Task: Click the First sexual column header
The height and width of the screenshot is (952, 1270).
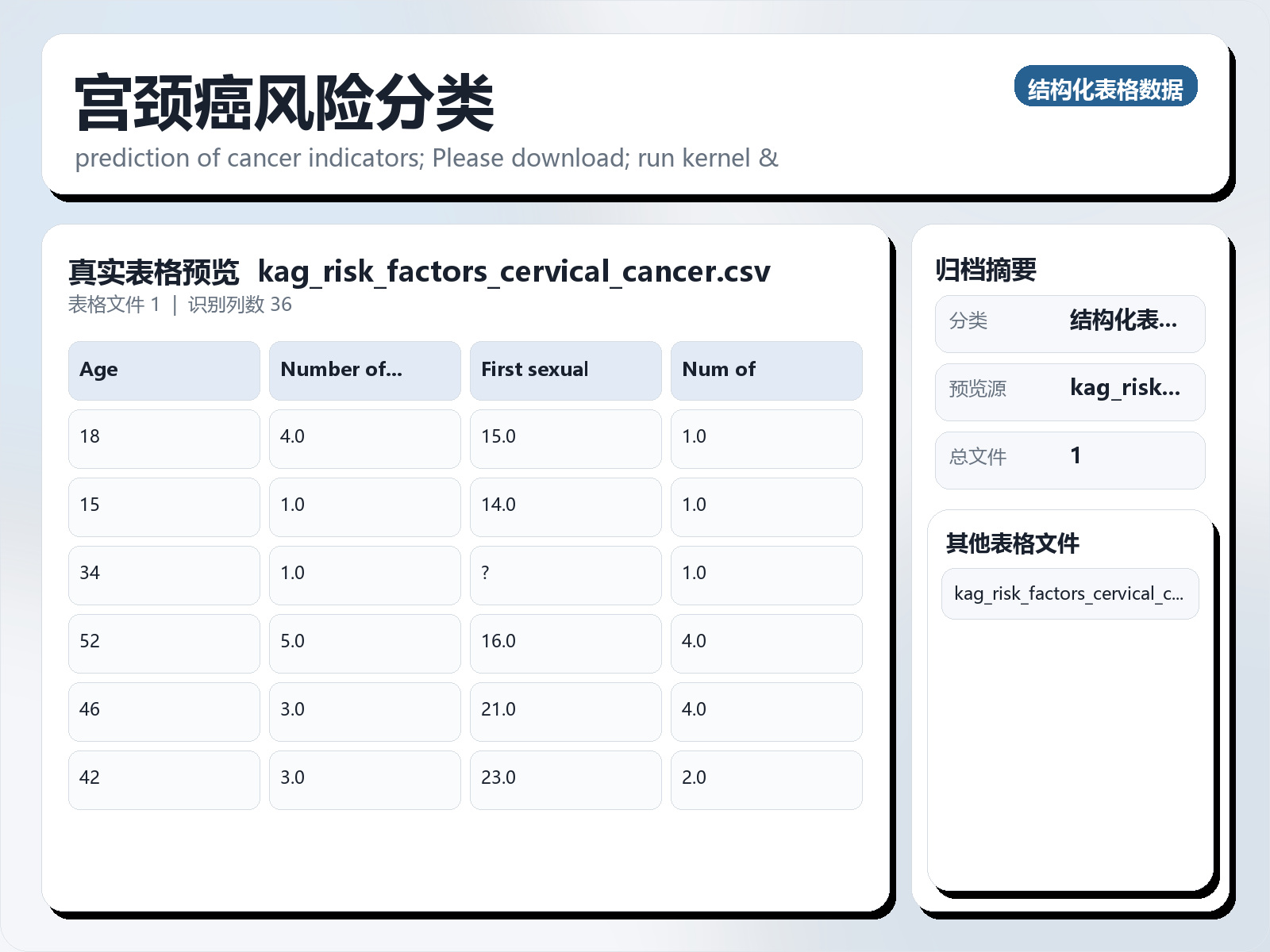Action: [565, 370]
